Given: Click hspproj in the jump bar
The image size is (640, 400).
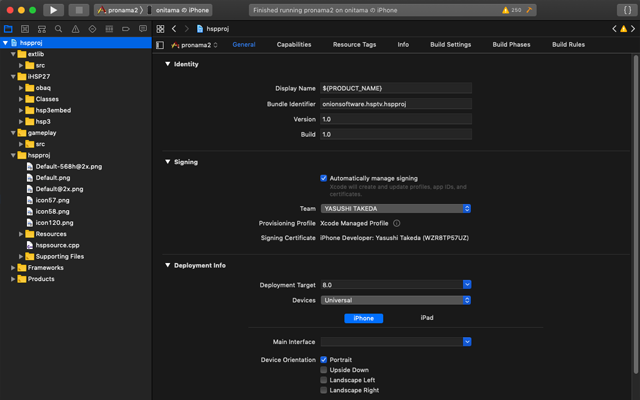Looking at the screenshot, I should click(213, 29).
